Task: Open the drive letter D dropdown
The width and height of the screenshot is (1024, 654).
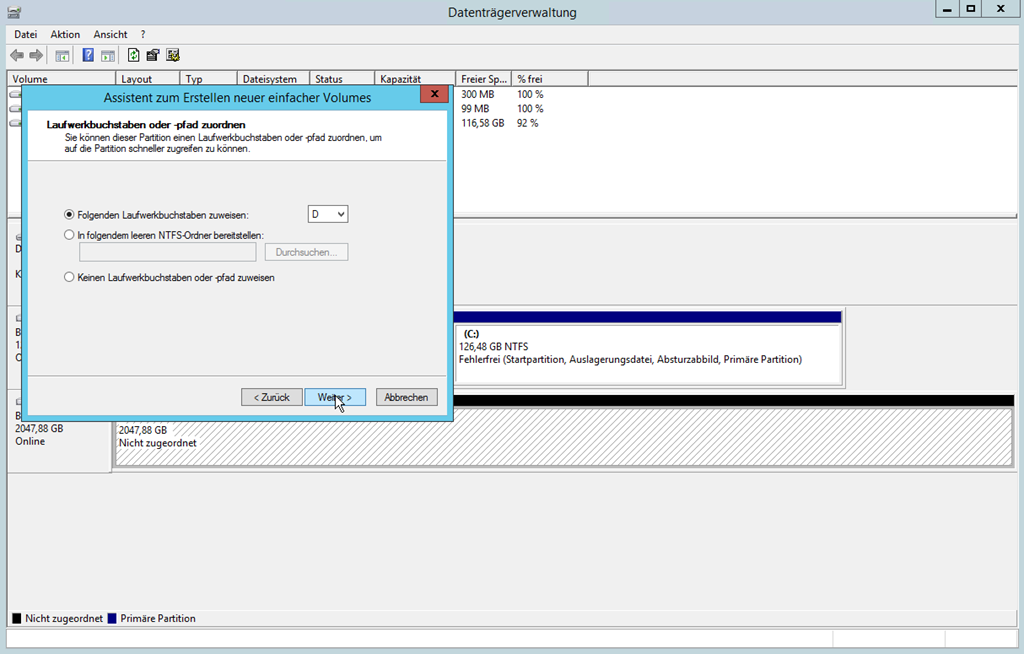Action: tap(328, 214)
